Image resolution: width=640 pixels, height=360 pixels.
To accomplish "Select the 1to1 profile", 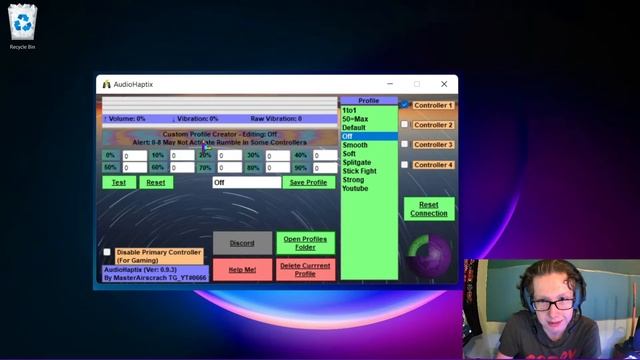I will click(x=369, y=110).
